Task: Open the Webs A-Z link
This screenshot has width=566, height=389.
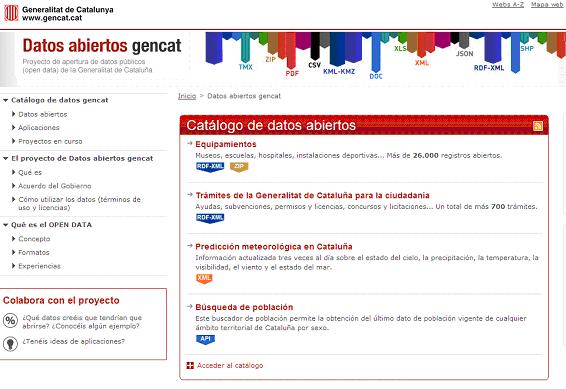Action: (x=508, y=4)
